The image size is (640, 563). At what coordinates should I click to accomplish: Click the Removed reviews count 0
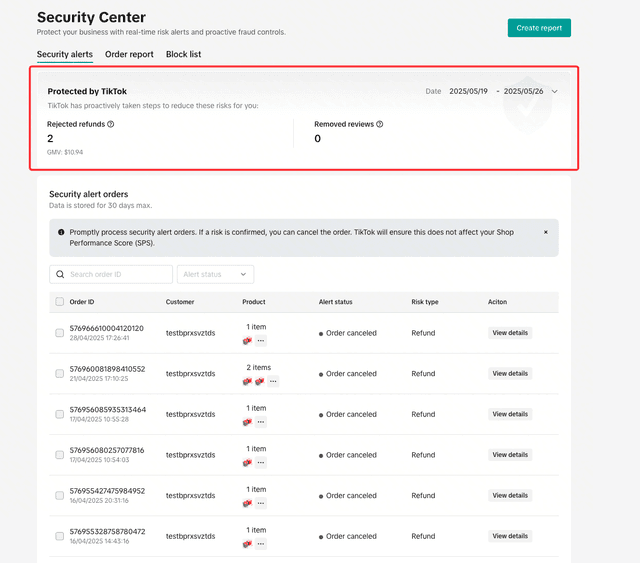tap(318, 139)
